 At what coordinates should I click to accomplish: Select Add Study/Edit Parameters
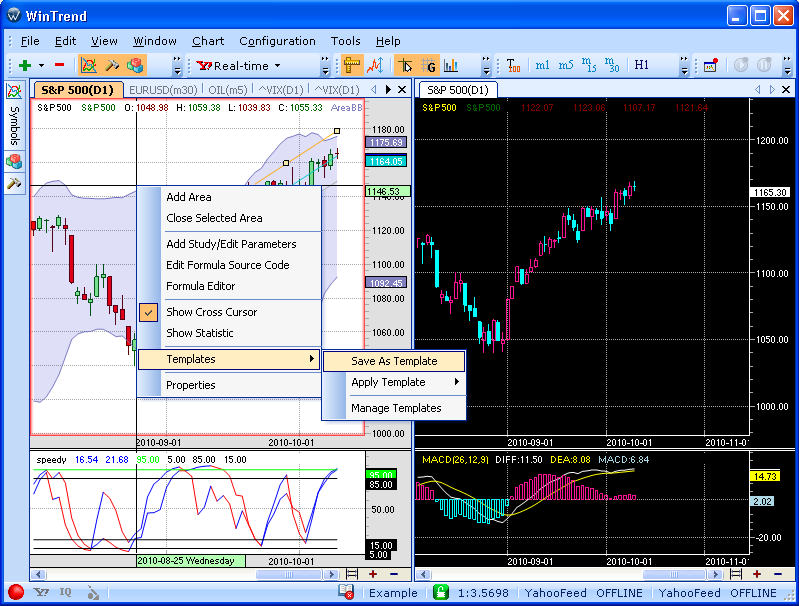click(x=229, y=244)
